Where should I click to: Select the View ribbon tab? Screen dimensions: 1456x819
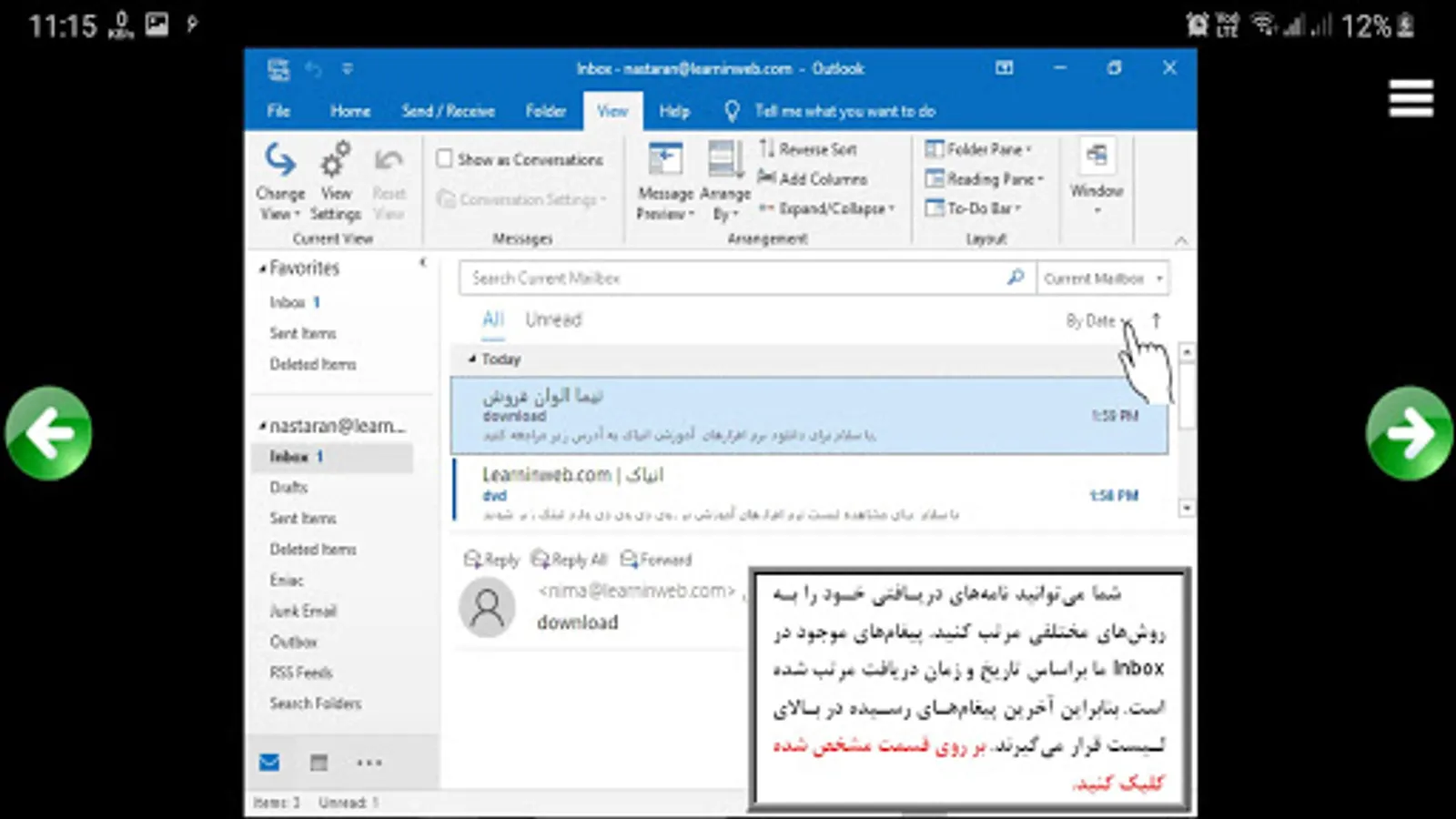click(612, 111)
